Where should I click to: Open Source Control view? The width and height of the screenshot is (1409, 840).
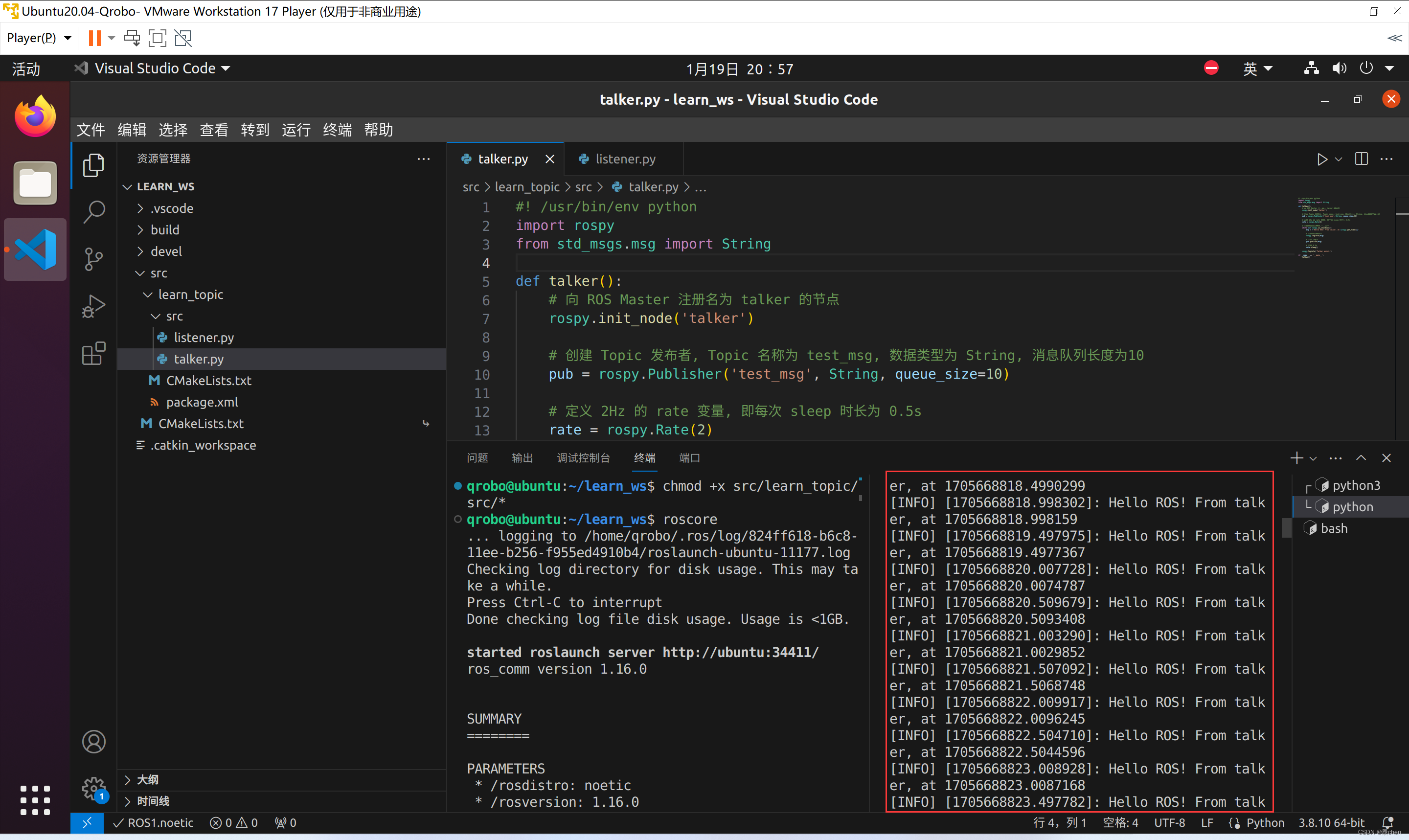pos(93,259)
